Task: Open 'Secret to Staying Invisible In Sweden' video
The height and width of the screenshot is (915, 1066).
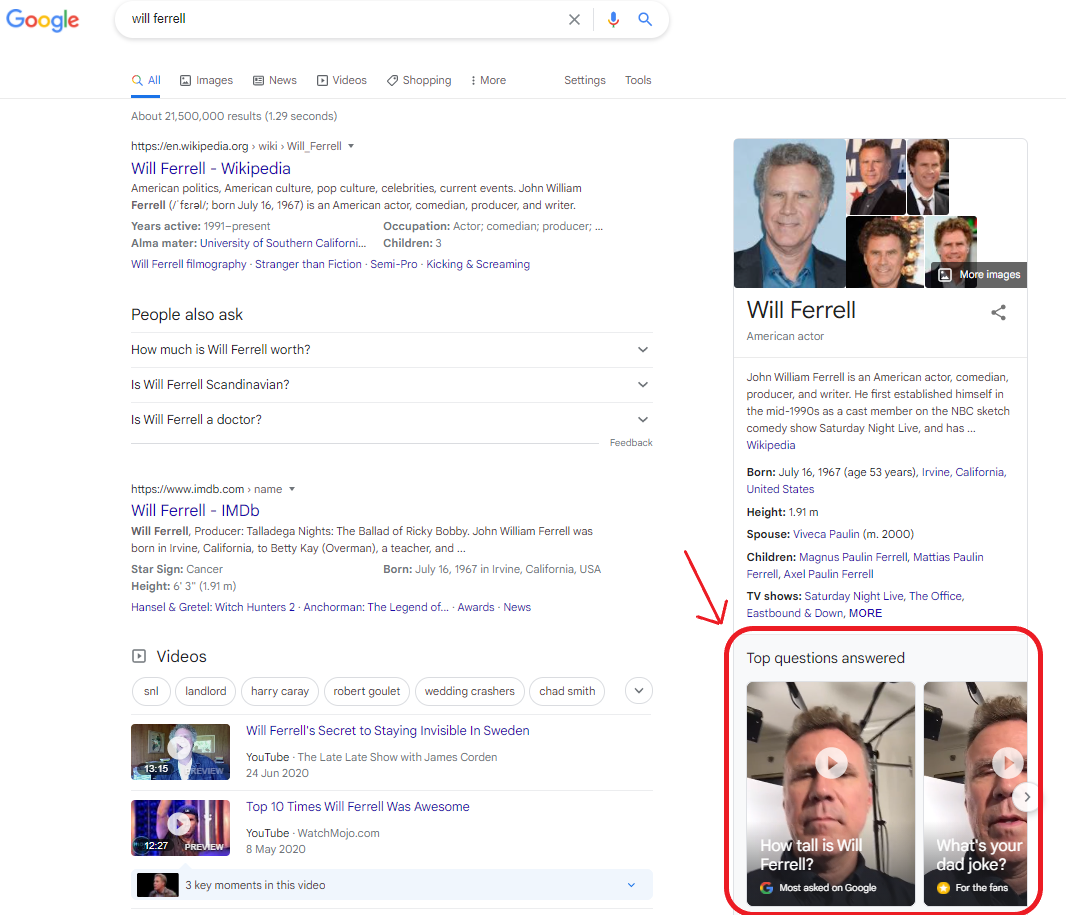Action: (388, 731)
